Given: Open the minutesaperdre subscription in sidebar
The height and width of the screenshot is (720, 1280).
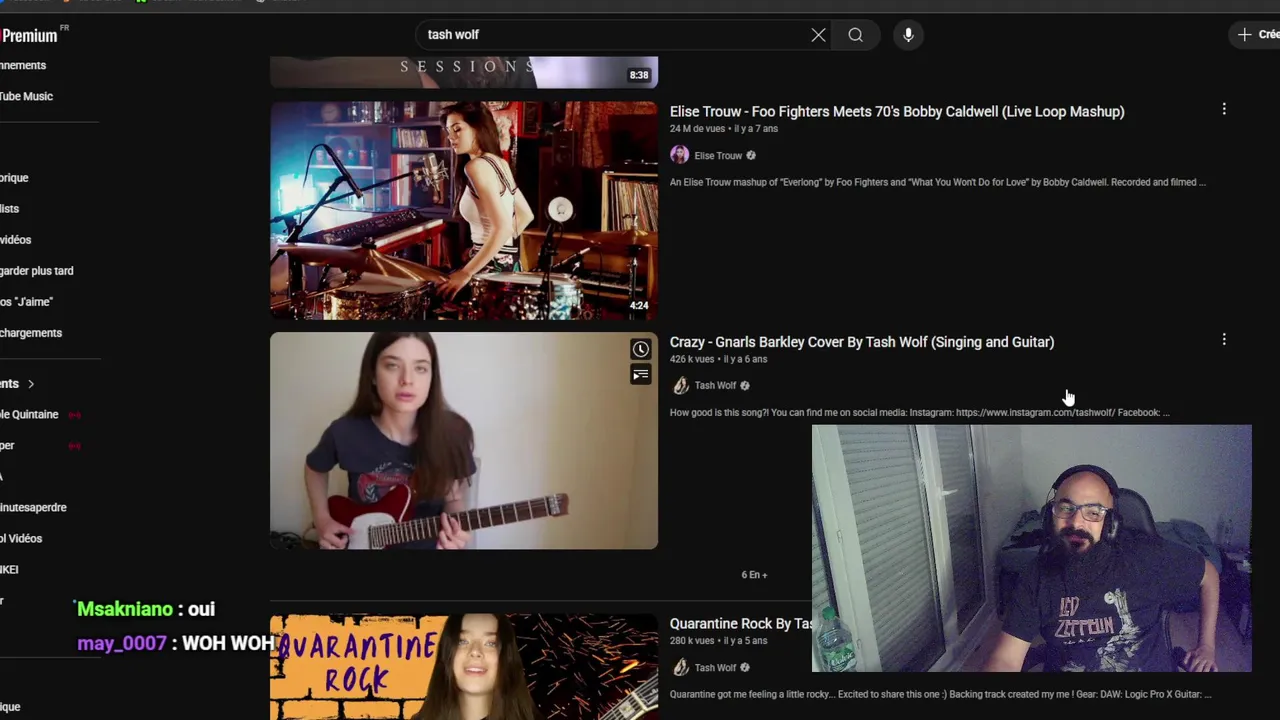Looking at the screenshot, I should click(x=34, y=508).
